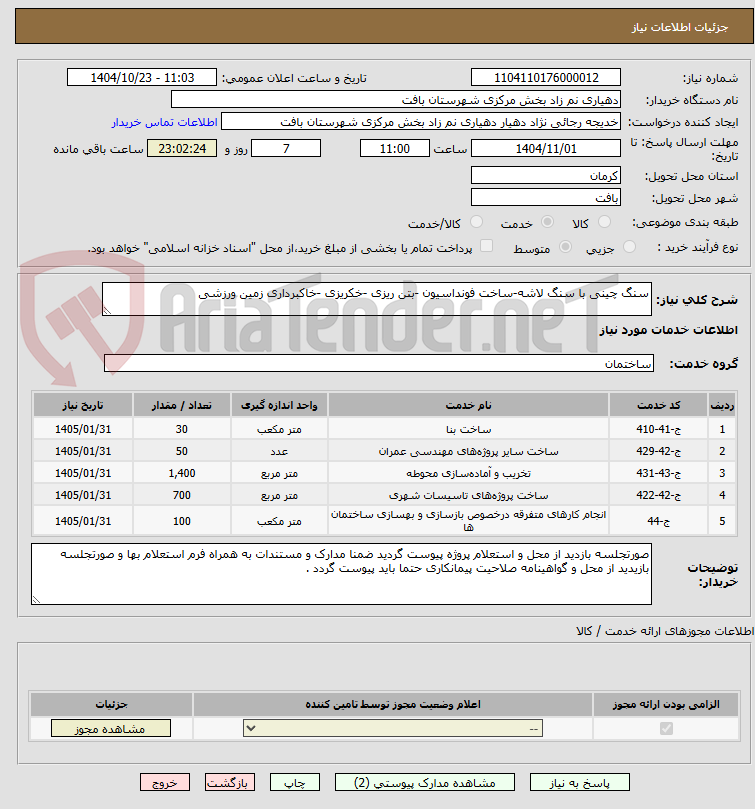Click unit عدد in row 2
The height and width of the screenshot is (809, 755).
(279, 451)
